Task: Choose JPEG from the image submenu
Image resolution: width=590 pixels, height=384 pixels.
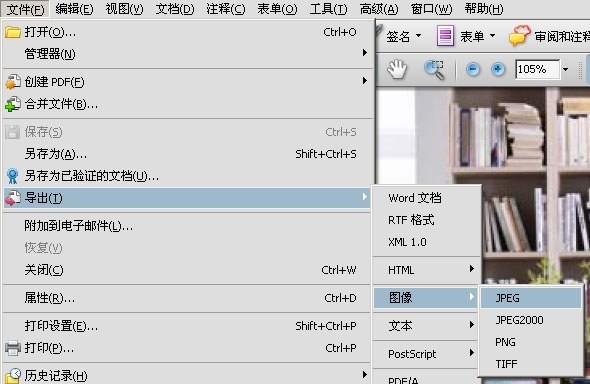Action: (531, 298)
